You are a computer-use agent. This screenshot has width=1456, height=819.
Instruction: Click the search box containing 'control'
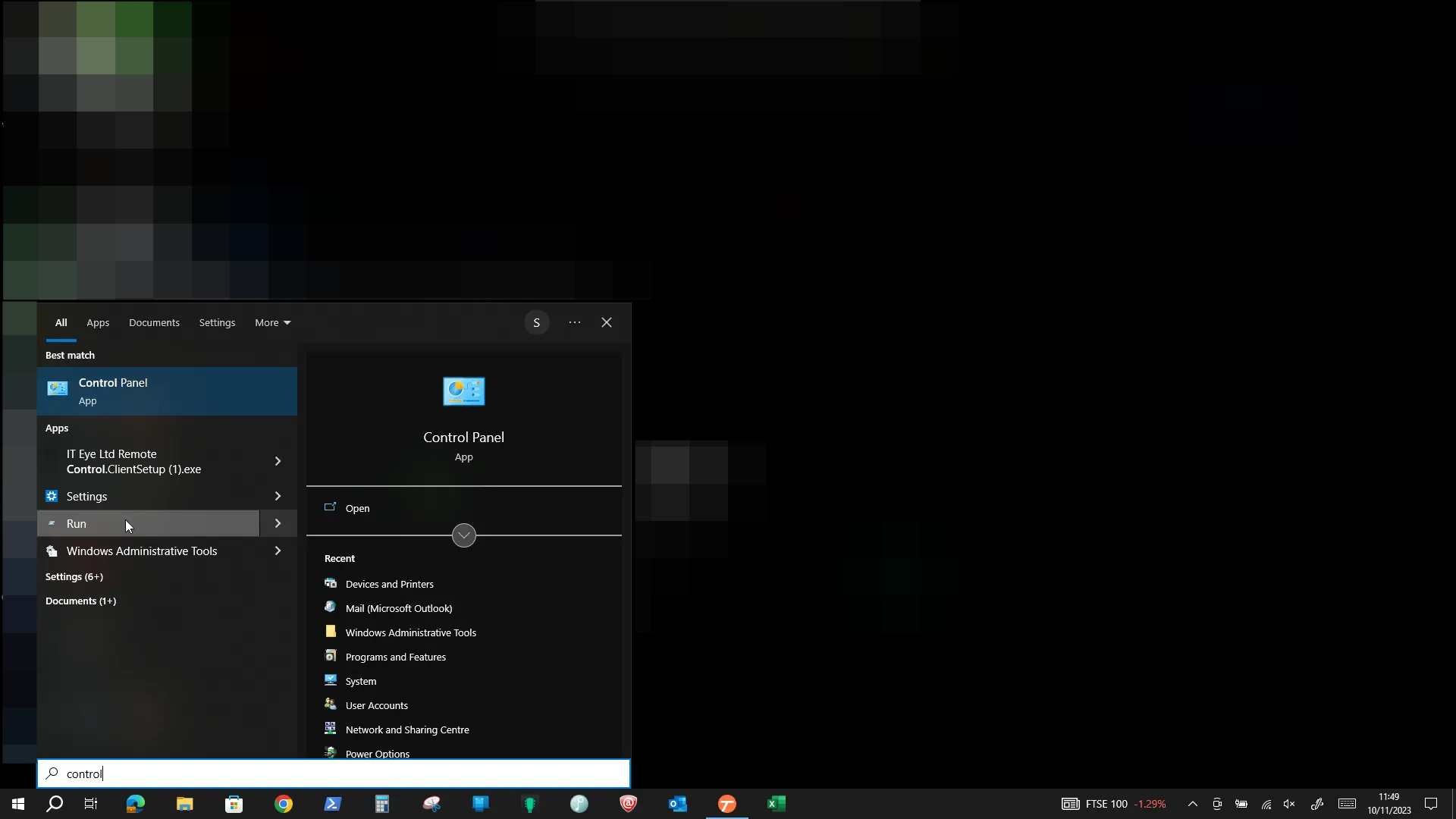pyautogui.click(x=334, y=773)
